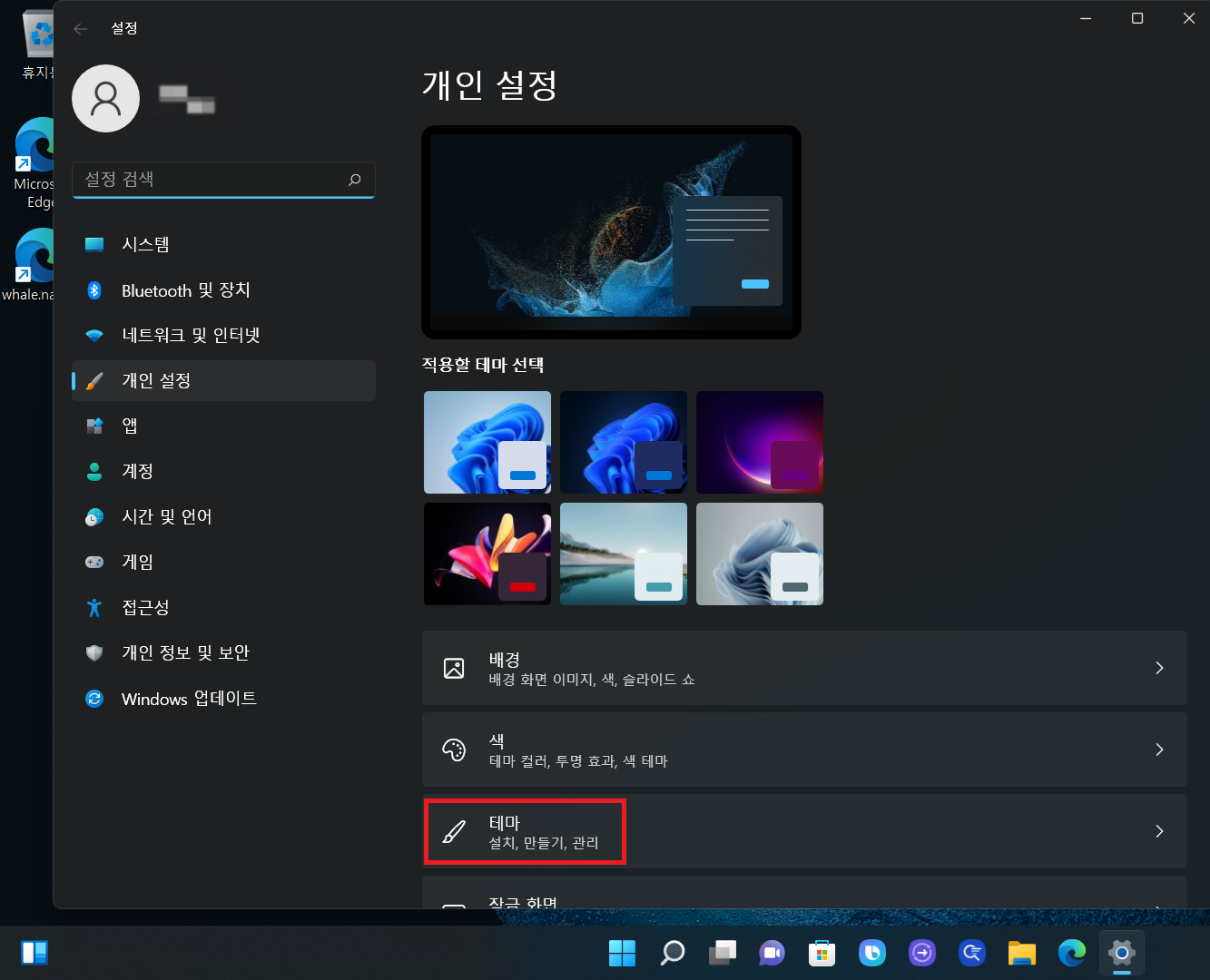Open the 색 color settings row
The height and width of the screenshot is (980, 1210).
pos(804,750)
